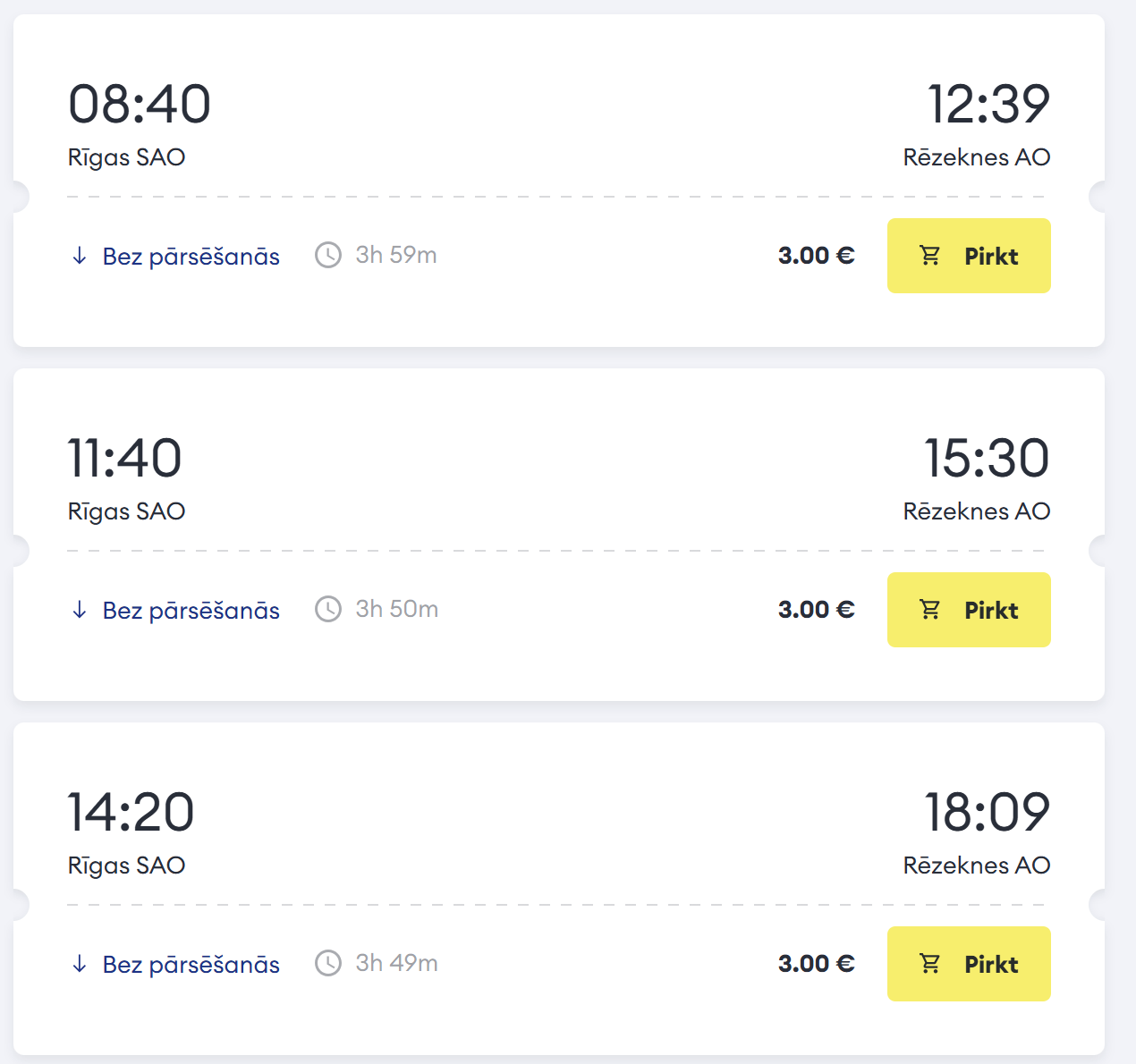This screenshot has height=1064, width=1136.
Task: Click the cart icon for the 08:40 trip
Action: (930, 256)
